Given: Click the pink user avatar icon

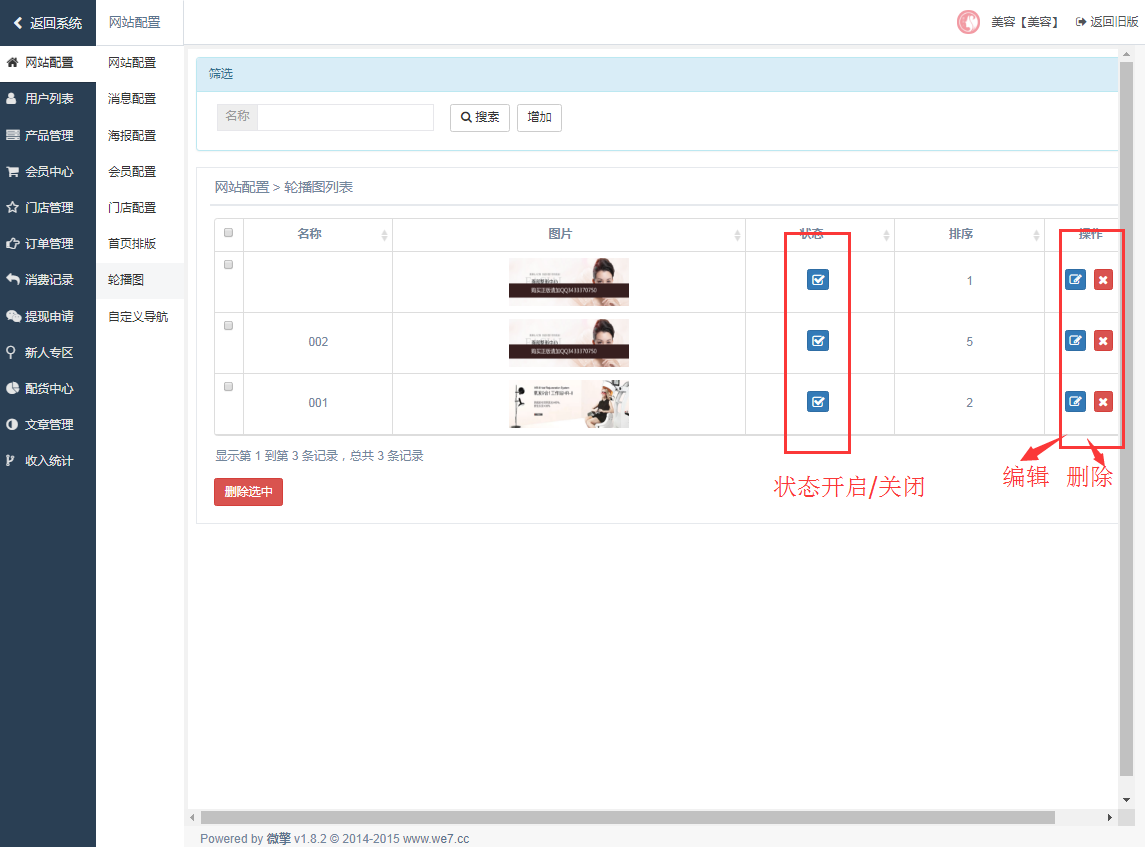Looking at the screenshot, I should point(968,22).
